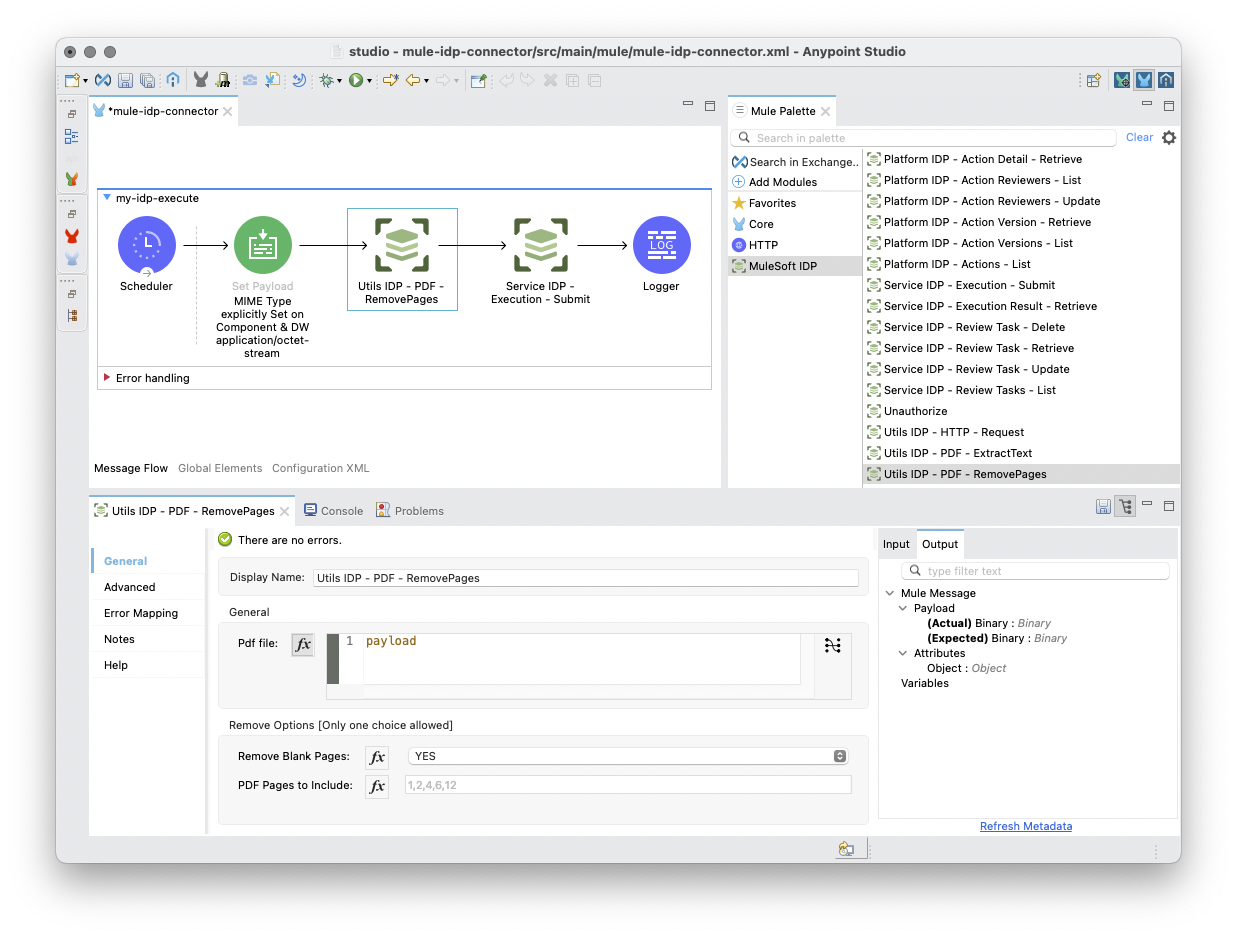This screenshot has width=1237, height=937.
Task: Select the Utils IDP - PDF - RemovePages flow node
Action: click(x=402, y=259)
